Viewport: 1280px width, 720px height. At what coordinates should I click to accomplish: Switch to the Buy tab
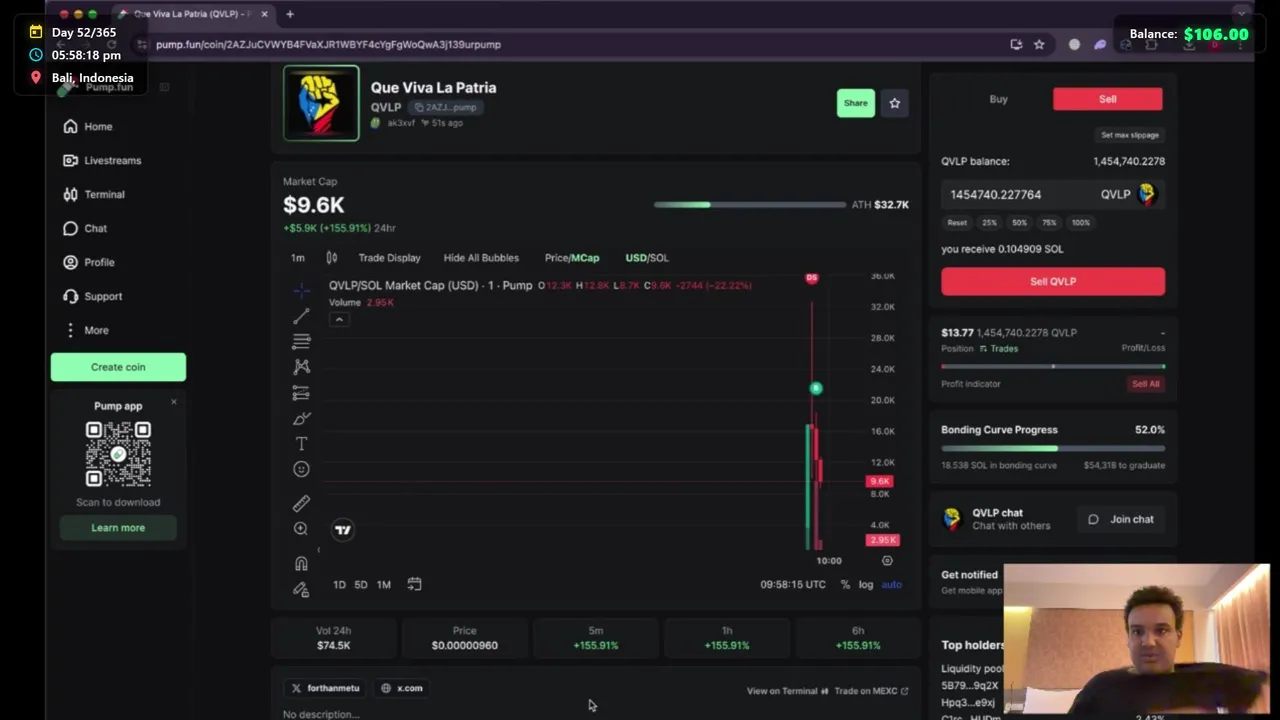point(998,99)
